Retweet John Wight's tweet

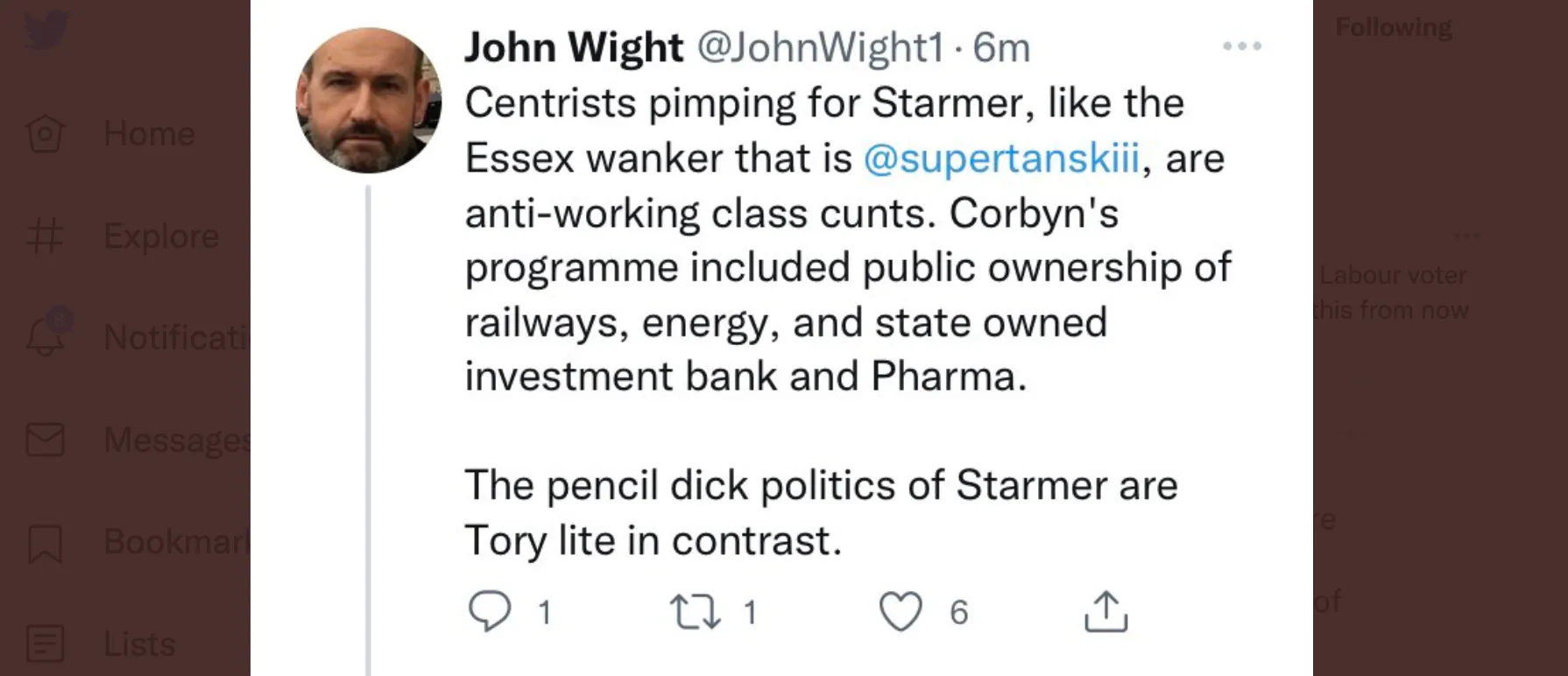[x=696, y=611]
